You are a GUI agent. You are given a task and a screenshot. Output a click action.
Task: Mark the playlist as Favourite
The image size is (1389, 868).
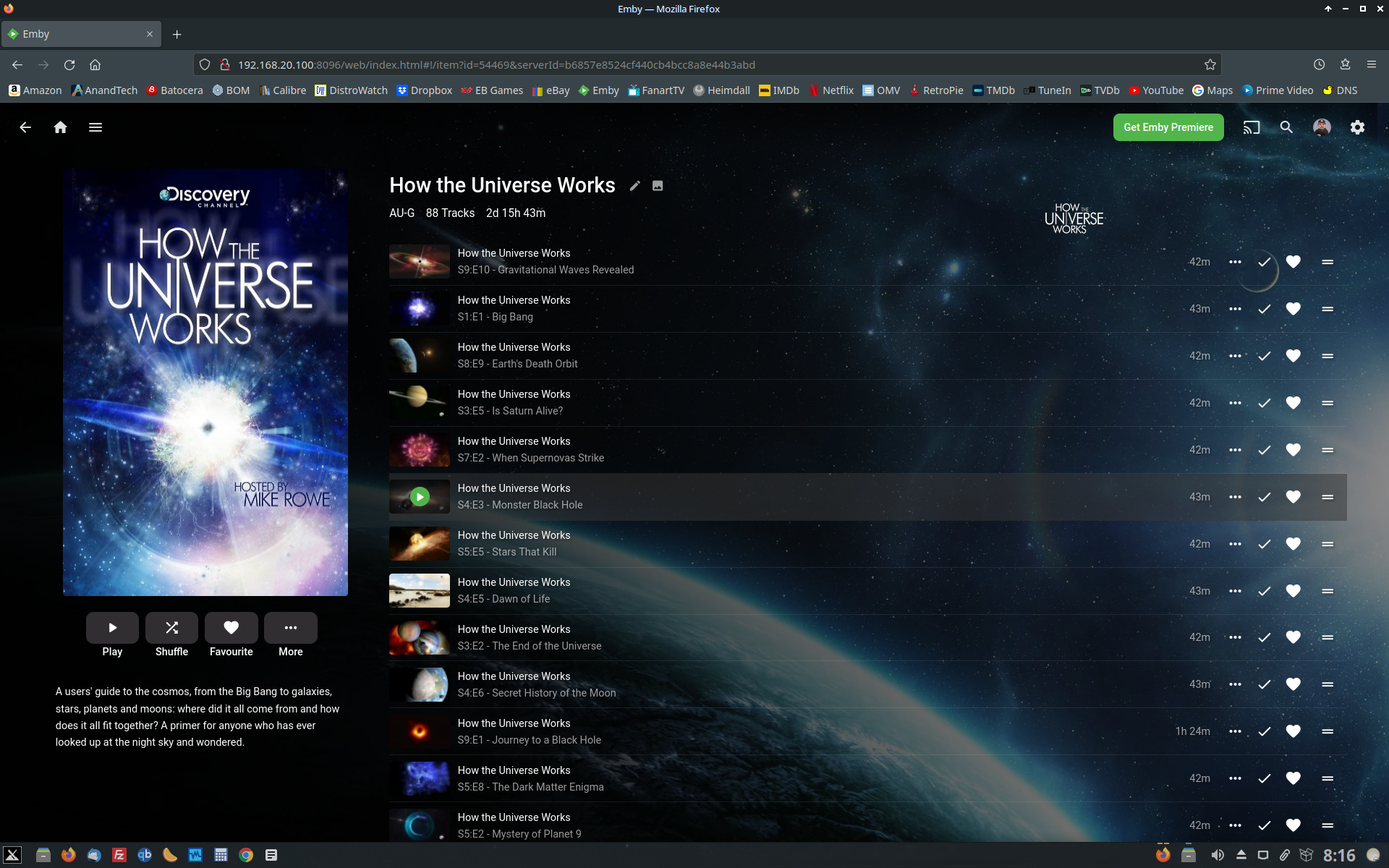pos(231,628)
